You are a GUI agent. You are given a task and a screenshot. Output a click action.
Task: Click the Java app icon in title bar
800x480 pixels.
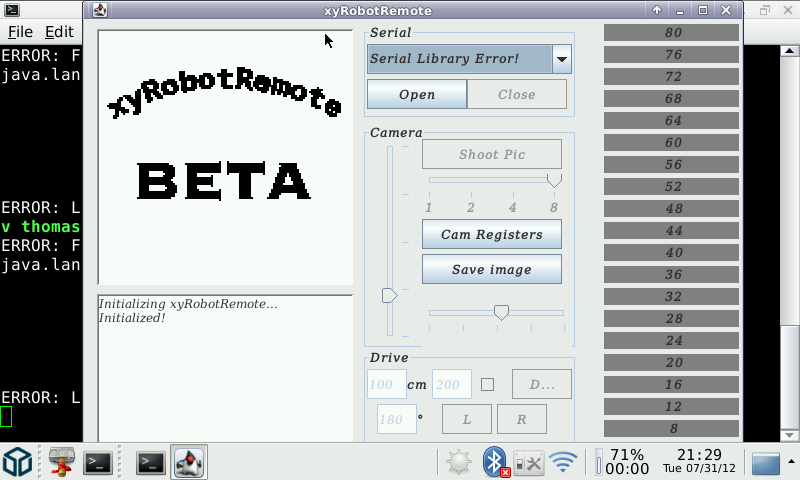pyautogui.click(x=100, y=10)
